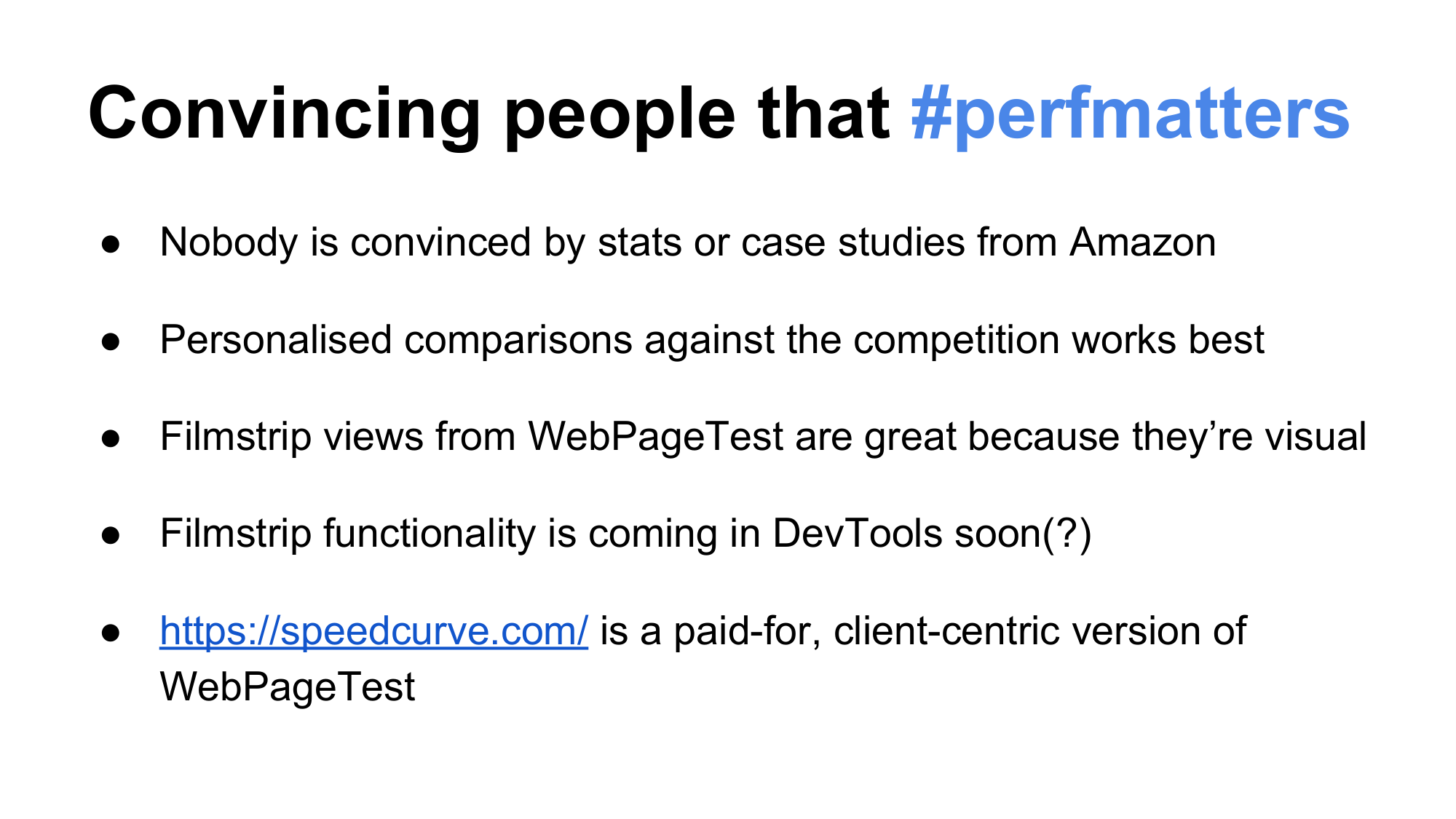The image size is (1456, 819).
Task: Click the #perfmatters hashtag in title
Action: [1130, 114]
